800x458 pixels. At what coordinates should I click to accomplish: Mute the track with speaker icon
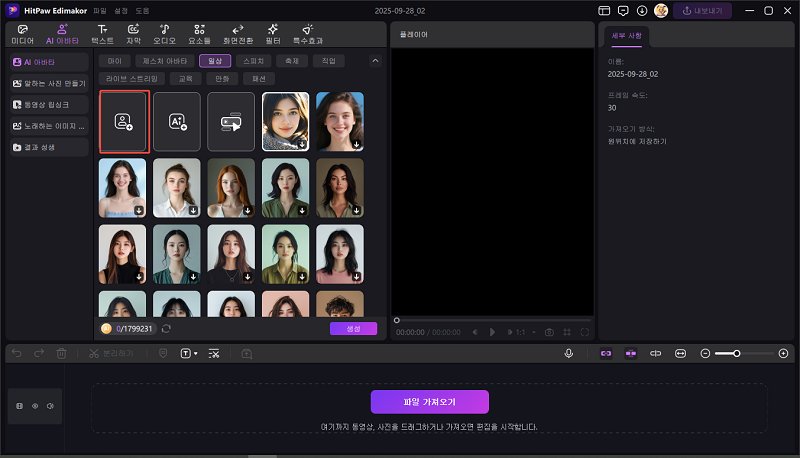pyautogui.click(x=50, y=406)
